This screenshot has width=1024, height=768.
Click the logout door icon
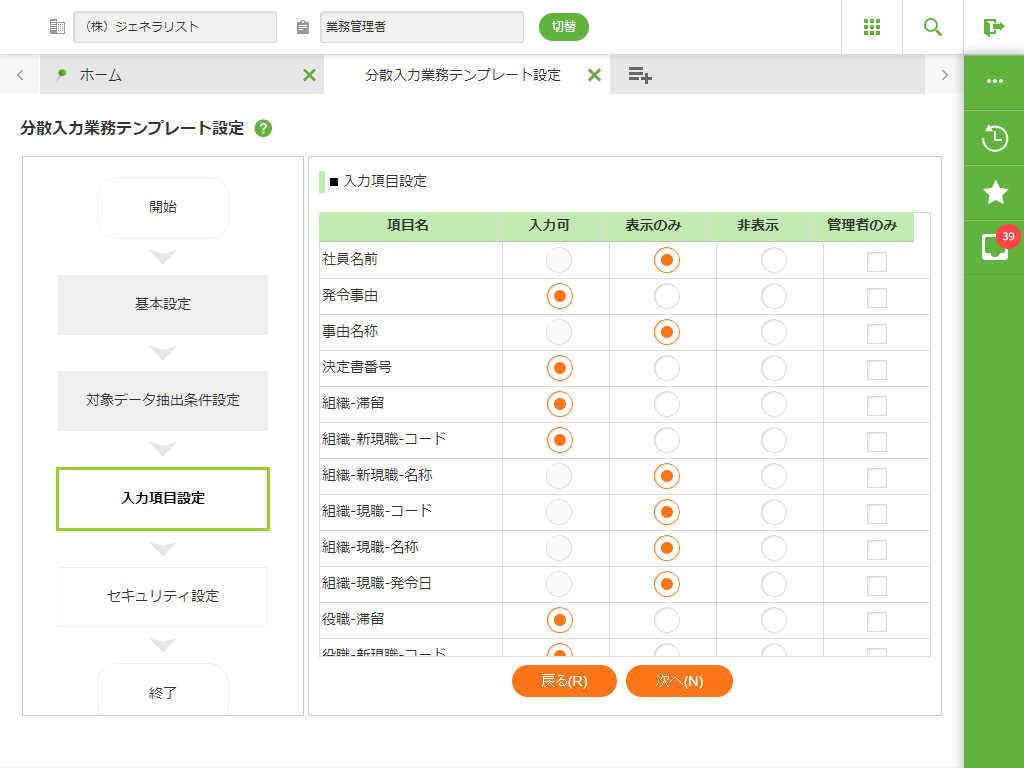pos(993,27)
